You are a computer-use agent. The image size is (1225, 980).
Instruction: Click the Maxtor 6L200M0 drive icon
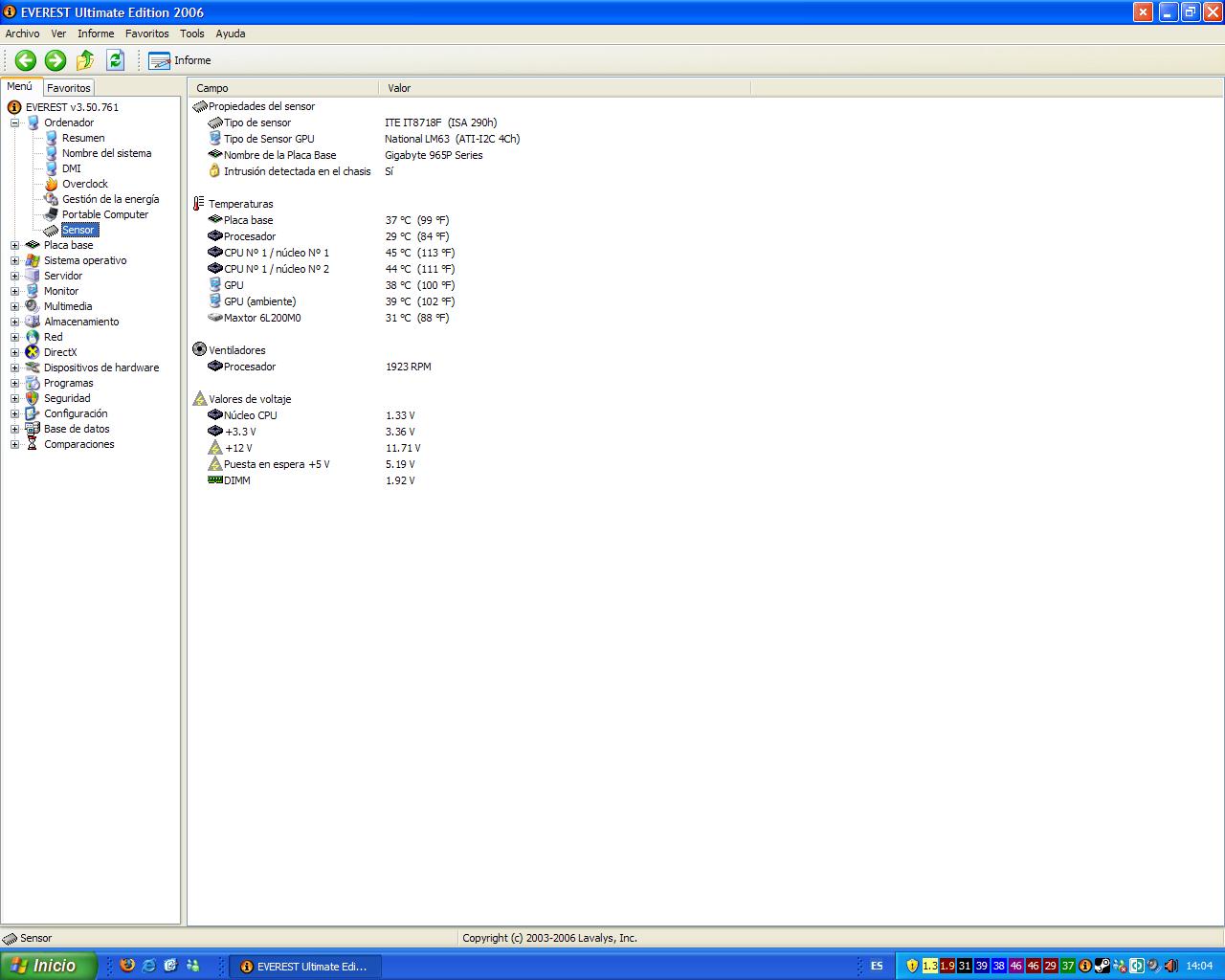(215, 318)
